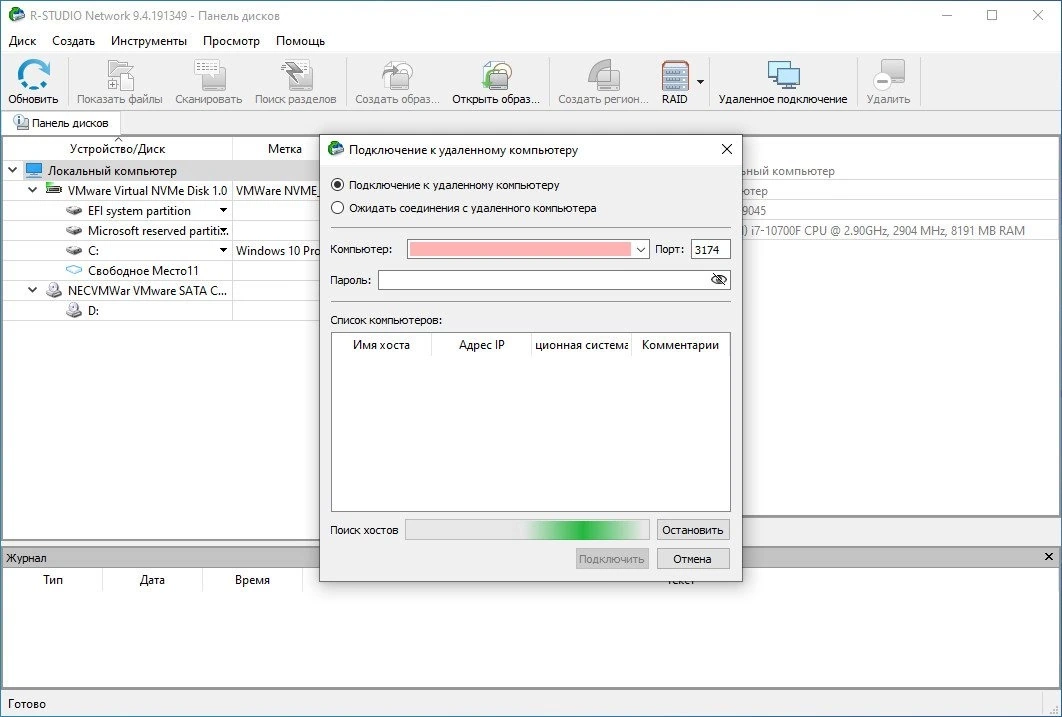Click the info icon on Панель дисков tab
This screenshot has height=717, width=1062.
coord(21,123)
